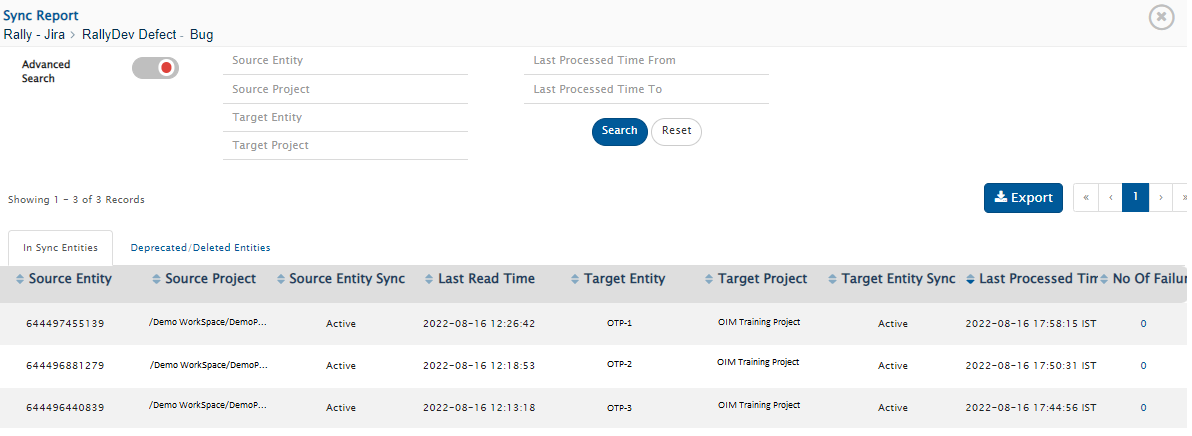Screen dimensions: 1192x436
Task: Export the sync report records
Action: (1022, 198)
